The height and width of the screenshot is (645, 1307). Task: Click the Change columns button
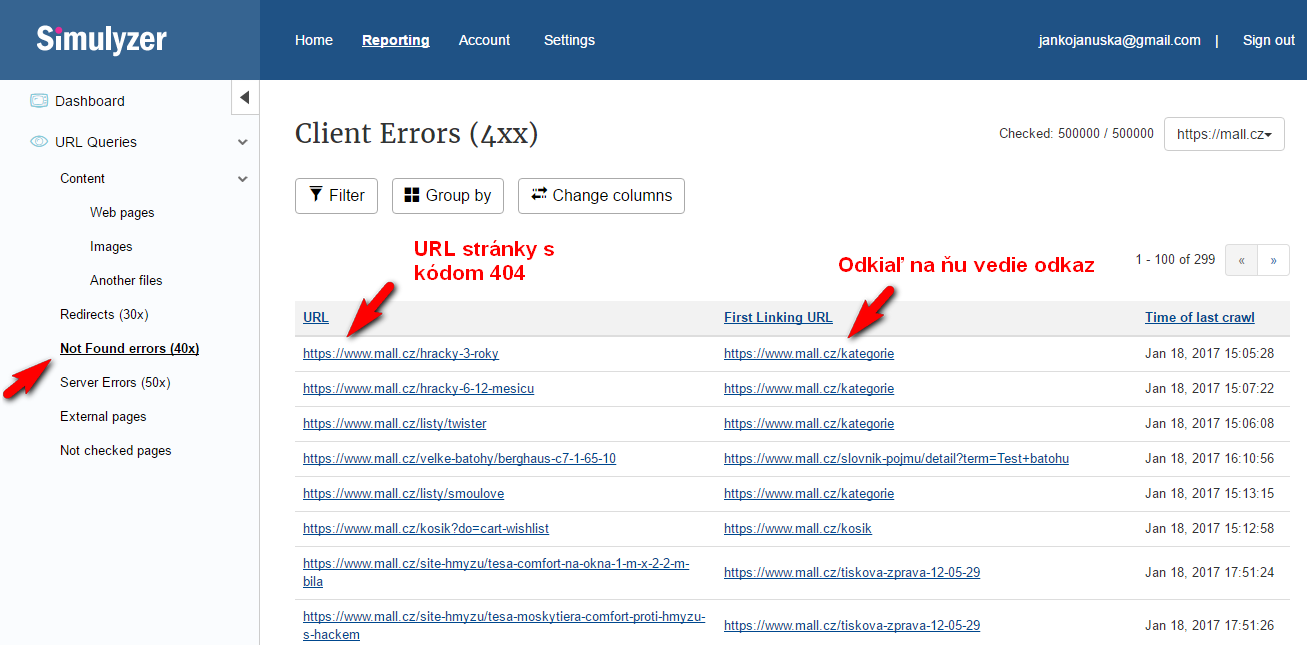coord(601,196)
